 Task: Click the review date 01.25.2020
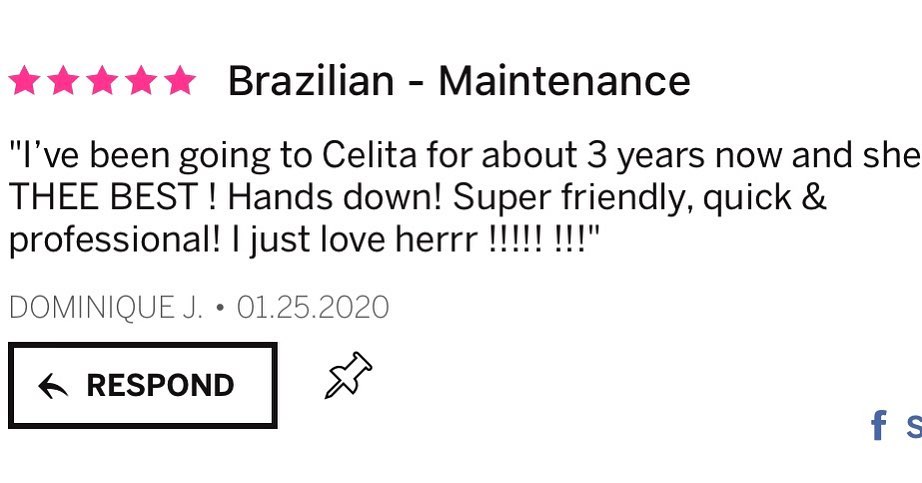click(x=313, y=307)
